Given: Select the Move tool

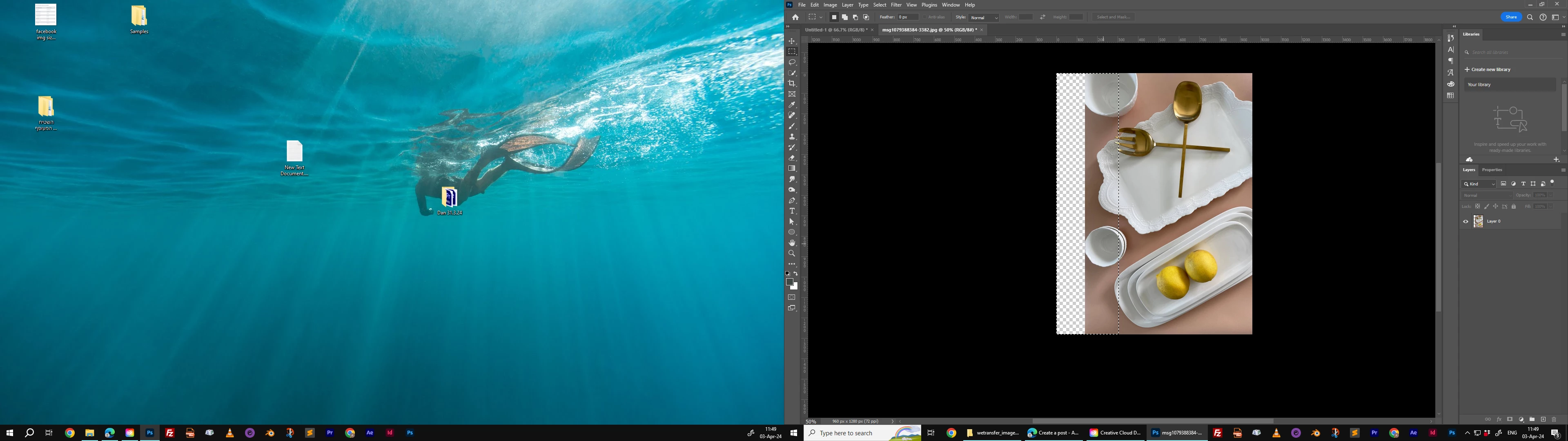Looking at the screenshot, I should point(792,41).
